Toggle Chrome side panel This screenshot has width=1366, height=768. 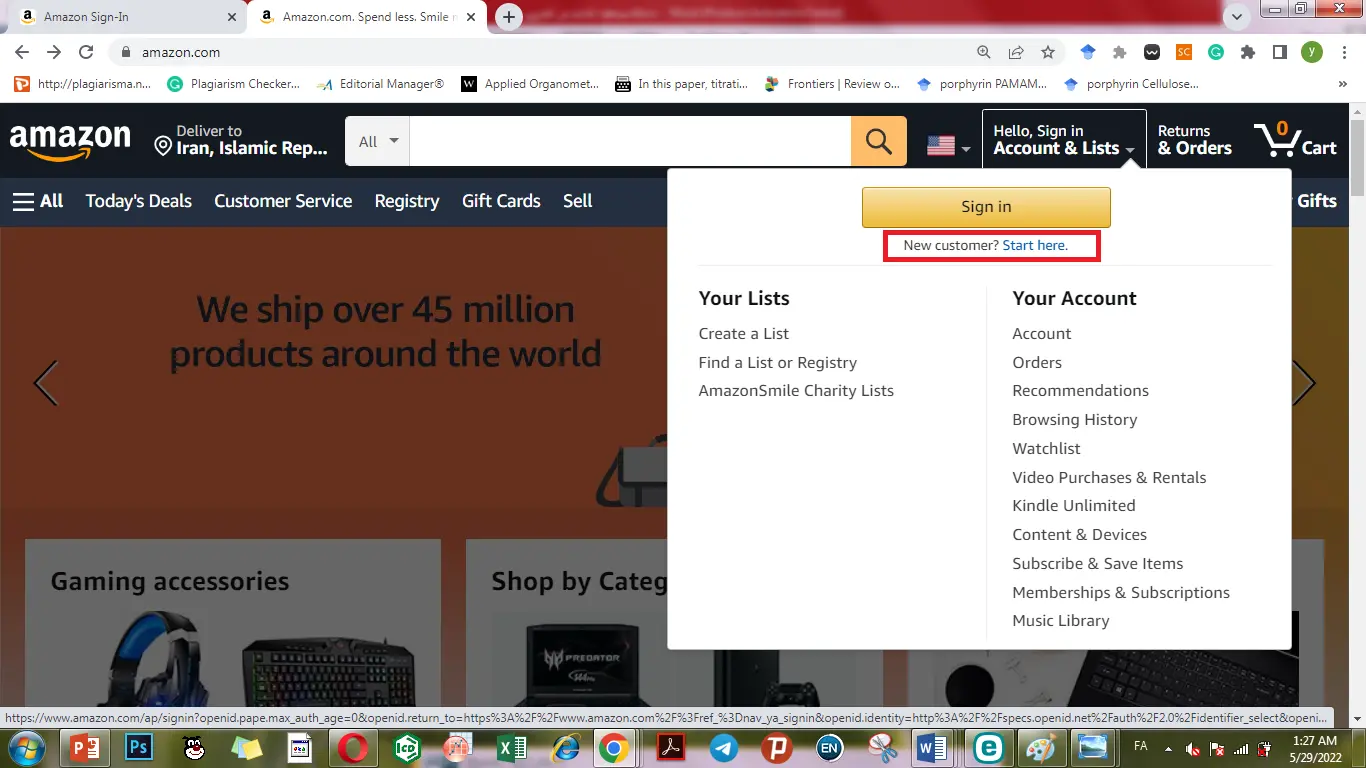click(x=1279, y=52)
